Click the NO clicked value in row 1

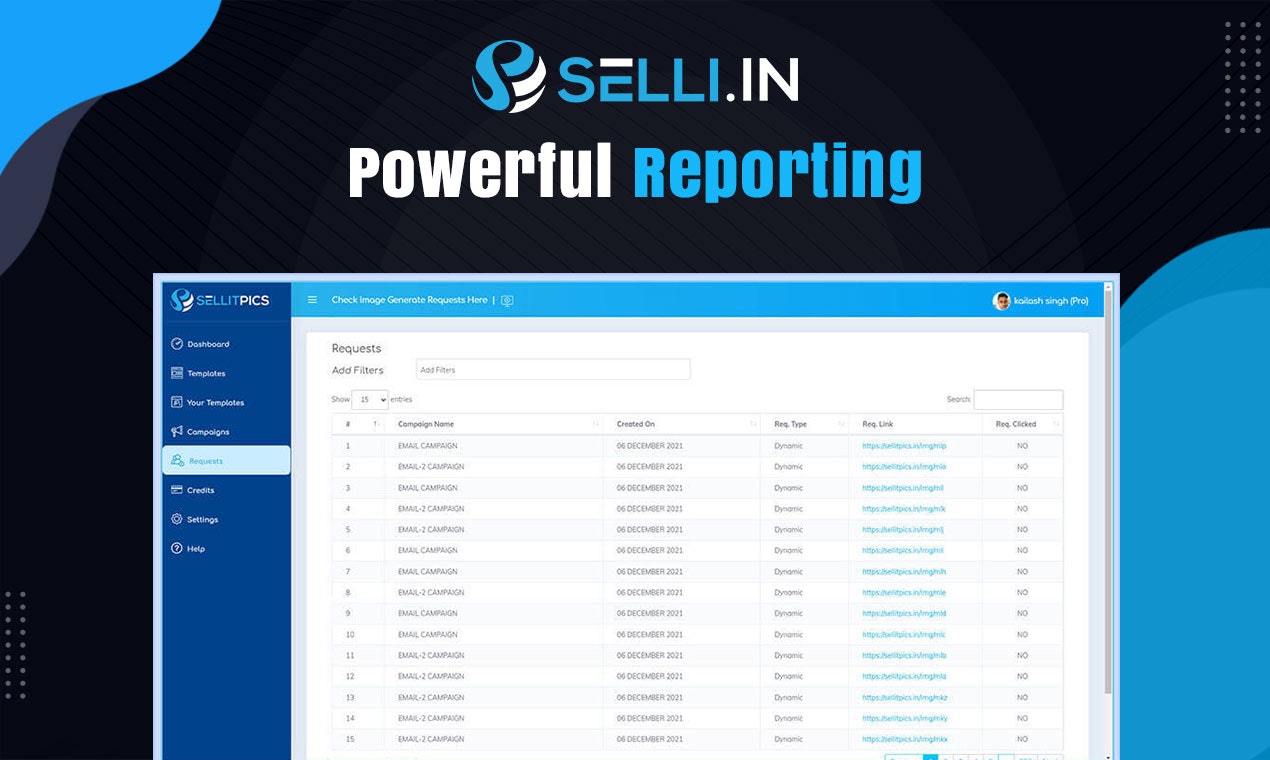[1022, 446]
